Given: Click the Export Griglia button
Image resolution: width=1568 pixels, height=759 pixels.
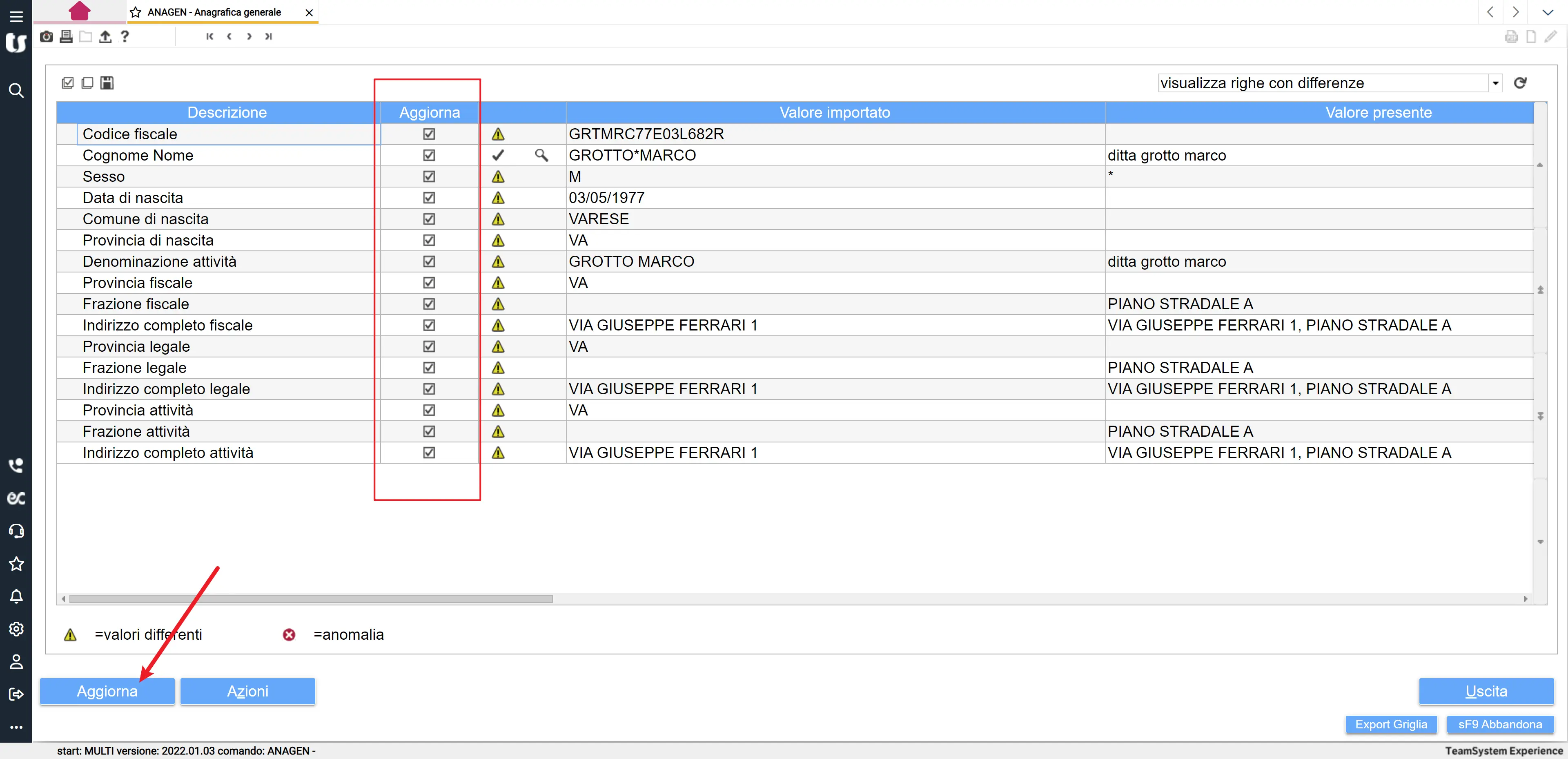Looking at the screenshot, I should pos(1391,724).
